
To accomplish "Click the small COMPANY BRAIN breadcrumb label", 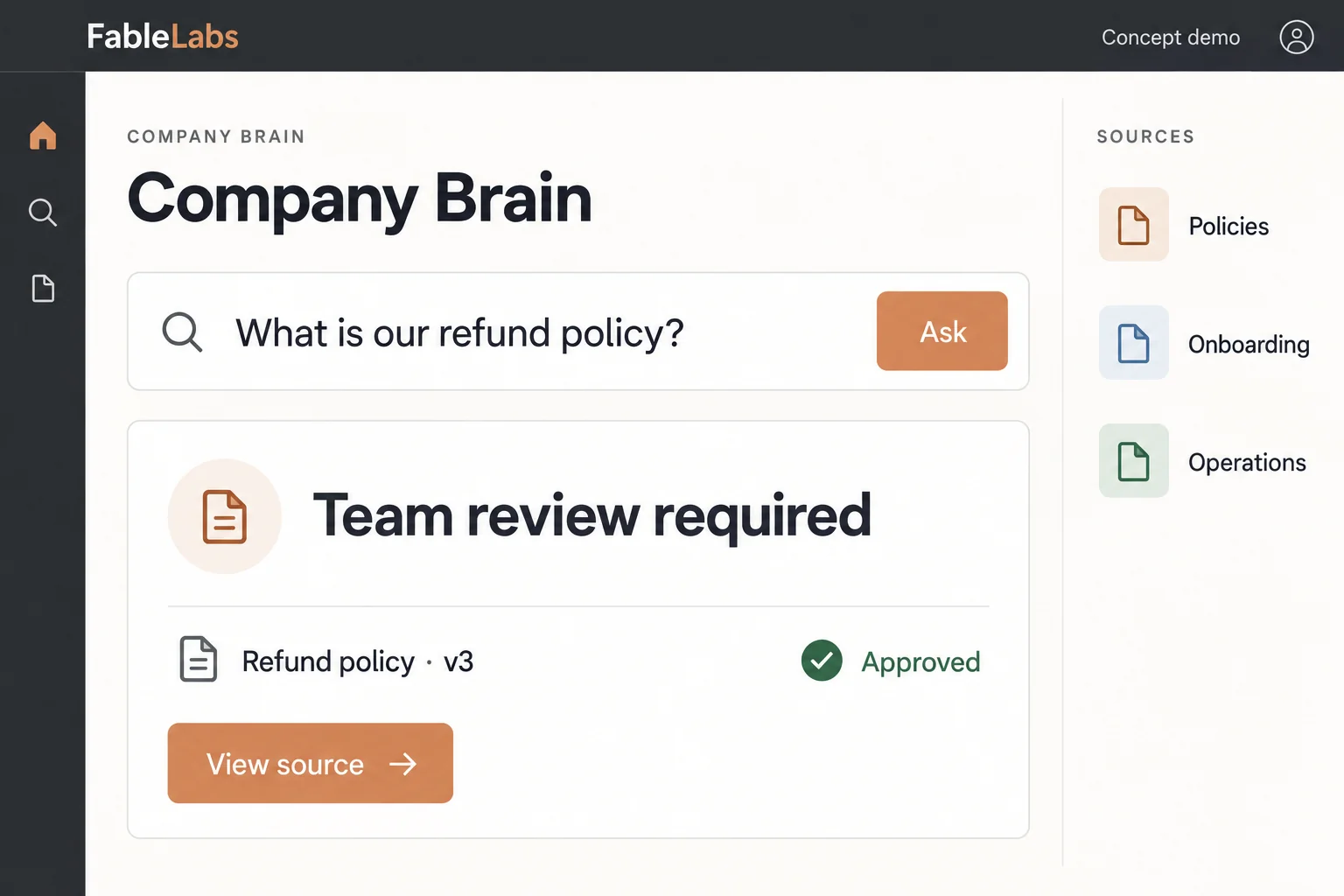I will click(x=216, y=136).
